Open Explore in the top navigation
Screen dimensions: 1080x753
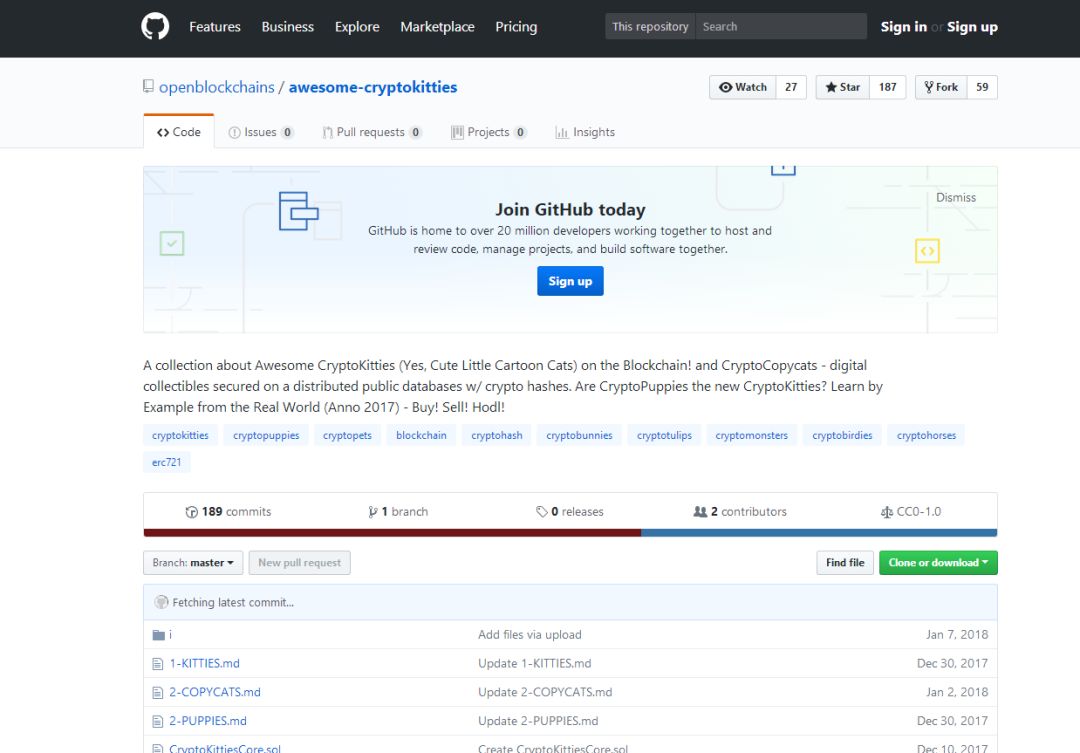pos(357,27)
